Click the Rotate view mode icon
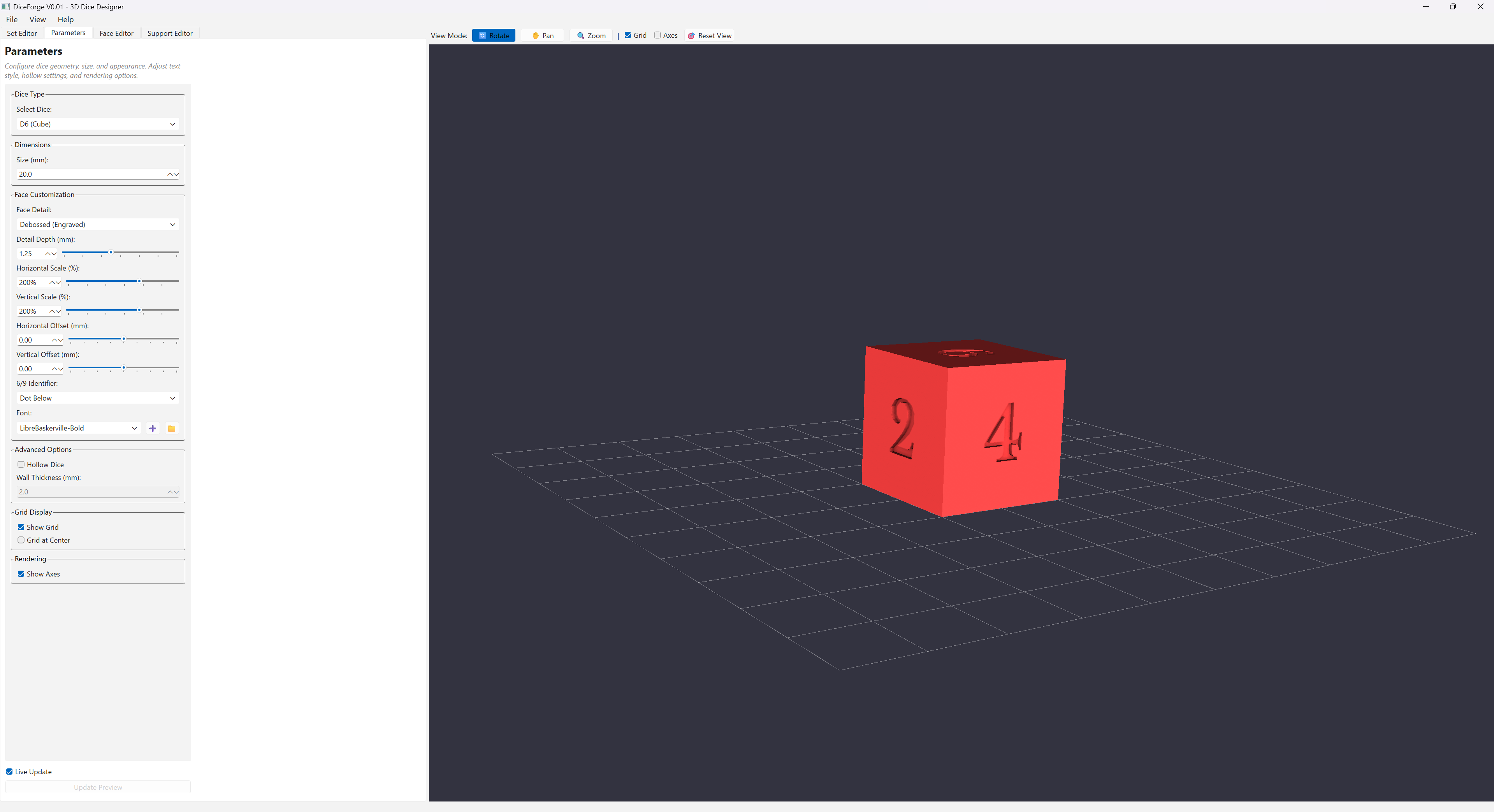The width and height of the screenshot is (1494, 812). (x=482, y=35)
